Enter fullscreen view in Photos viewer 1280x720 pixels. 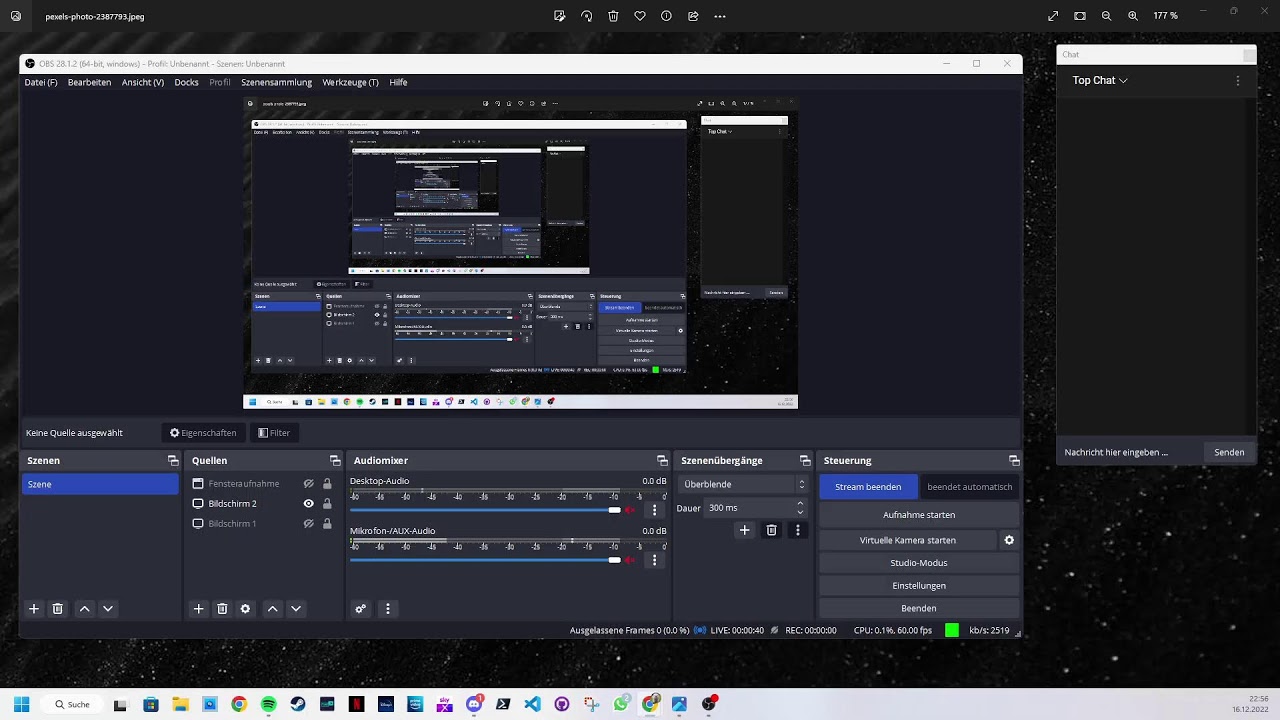point(1053,16)
